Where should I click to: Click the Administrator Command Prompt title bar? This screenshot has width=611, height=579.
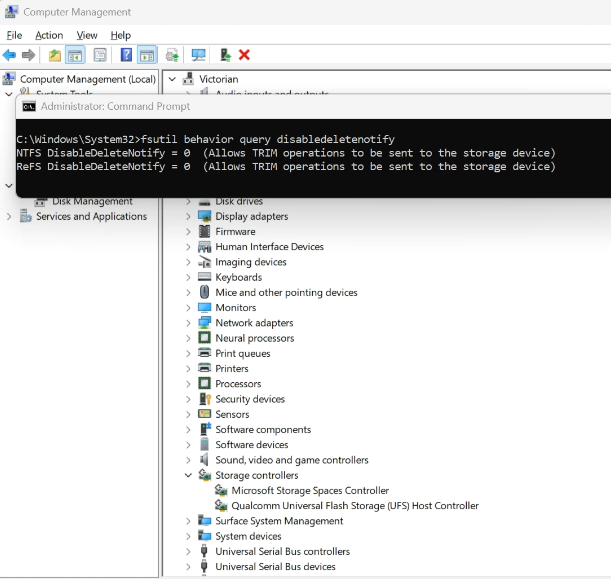300,106
